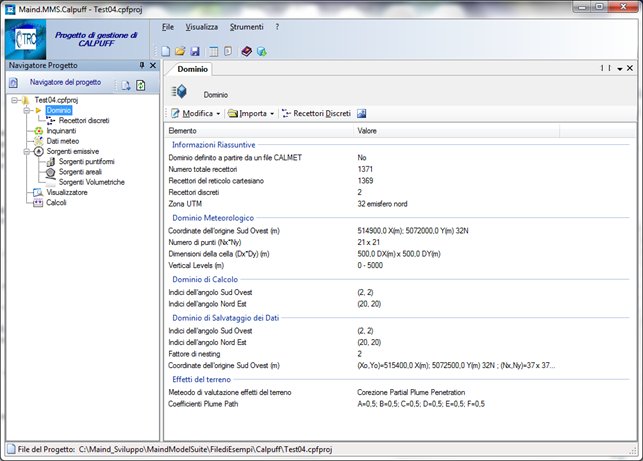Screen dimensions: 643x461
Task: Collapse the Sorgenti emissive tree node
Action: tap(27, 151)
